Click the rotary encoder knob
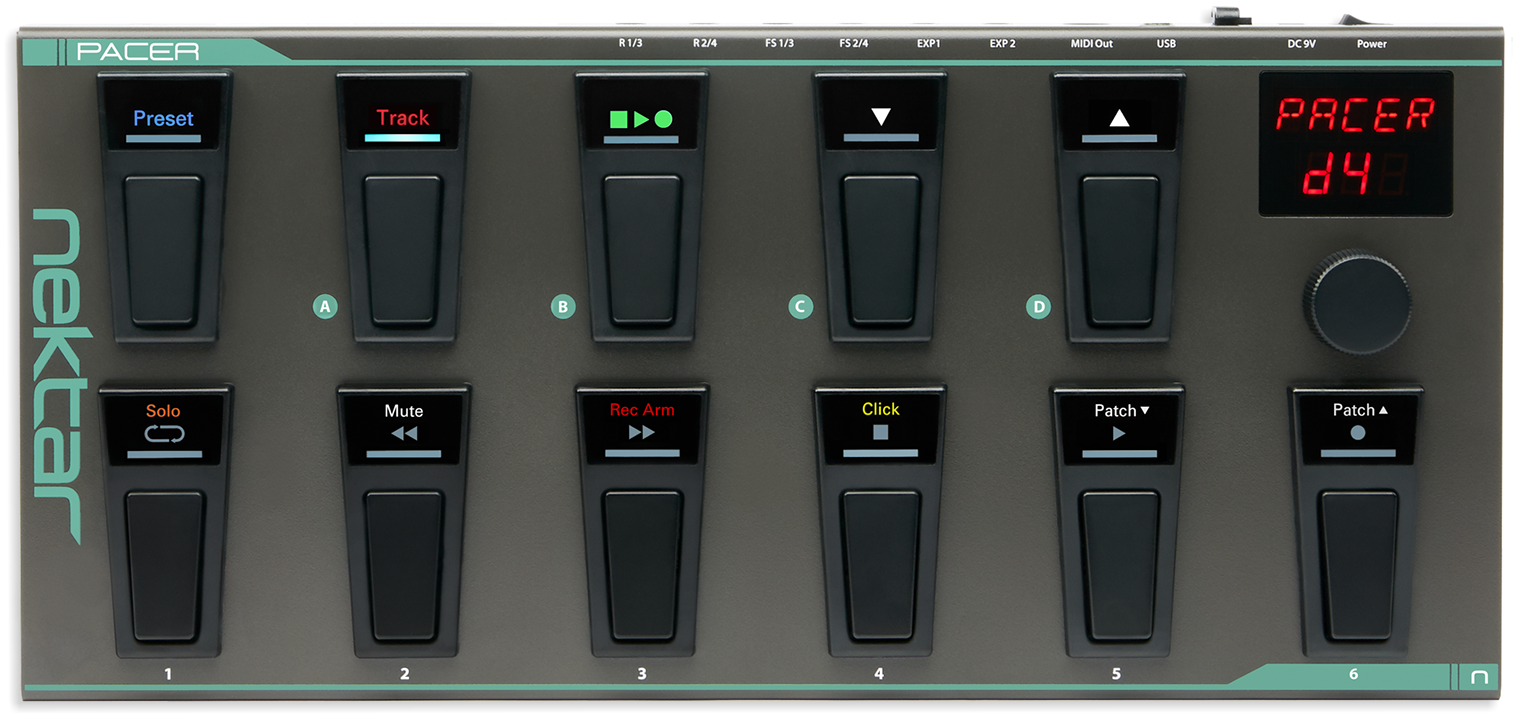Image resolution: width=1520 pixels, height=721 pixels. click(1356, 298)
